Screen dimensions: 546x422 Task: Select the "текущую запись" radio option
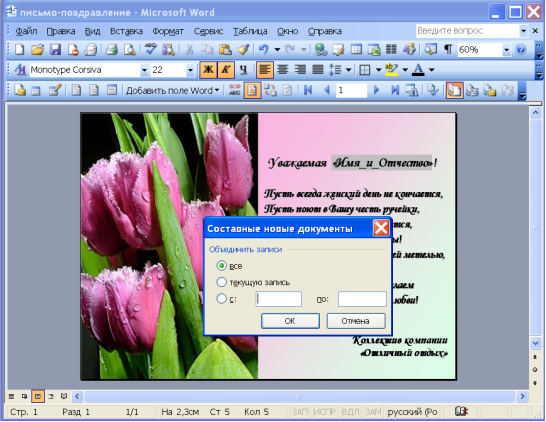(x=221, y=282)
